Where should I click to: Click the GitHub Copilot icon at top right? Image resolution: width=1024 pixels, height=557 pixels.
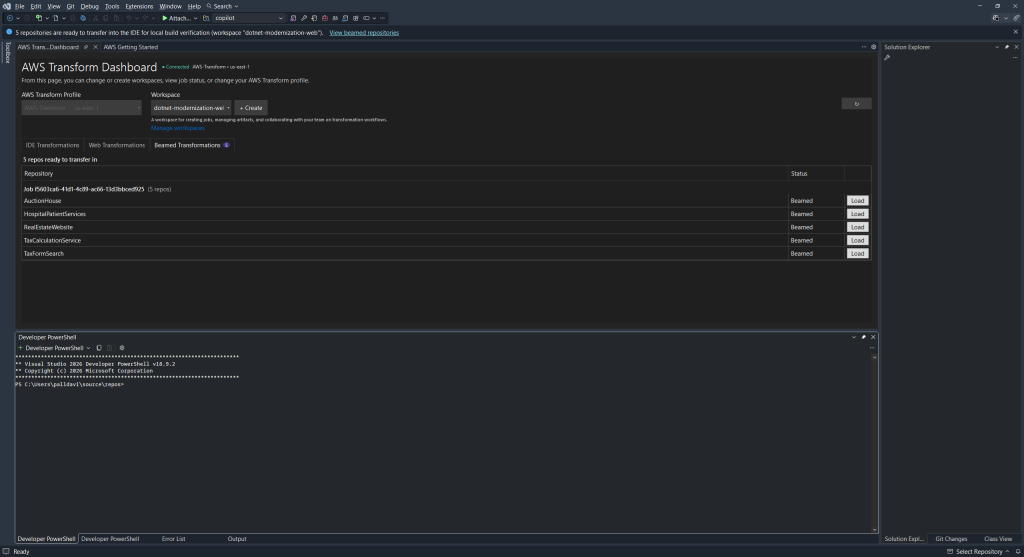point(995,18)
